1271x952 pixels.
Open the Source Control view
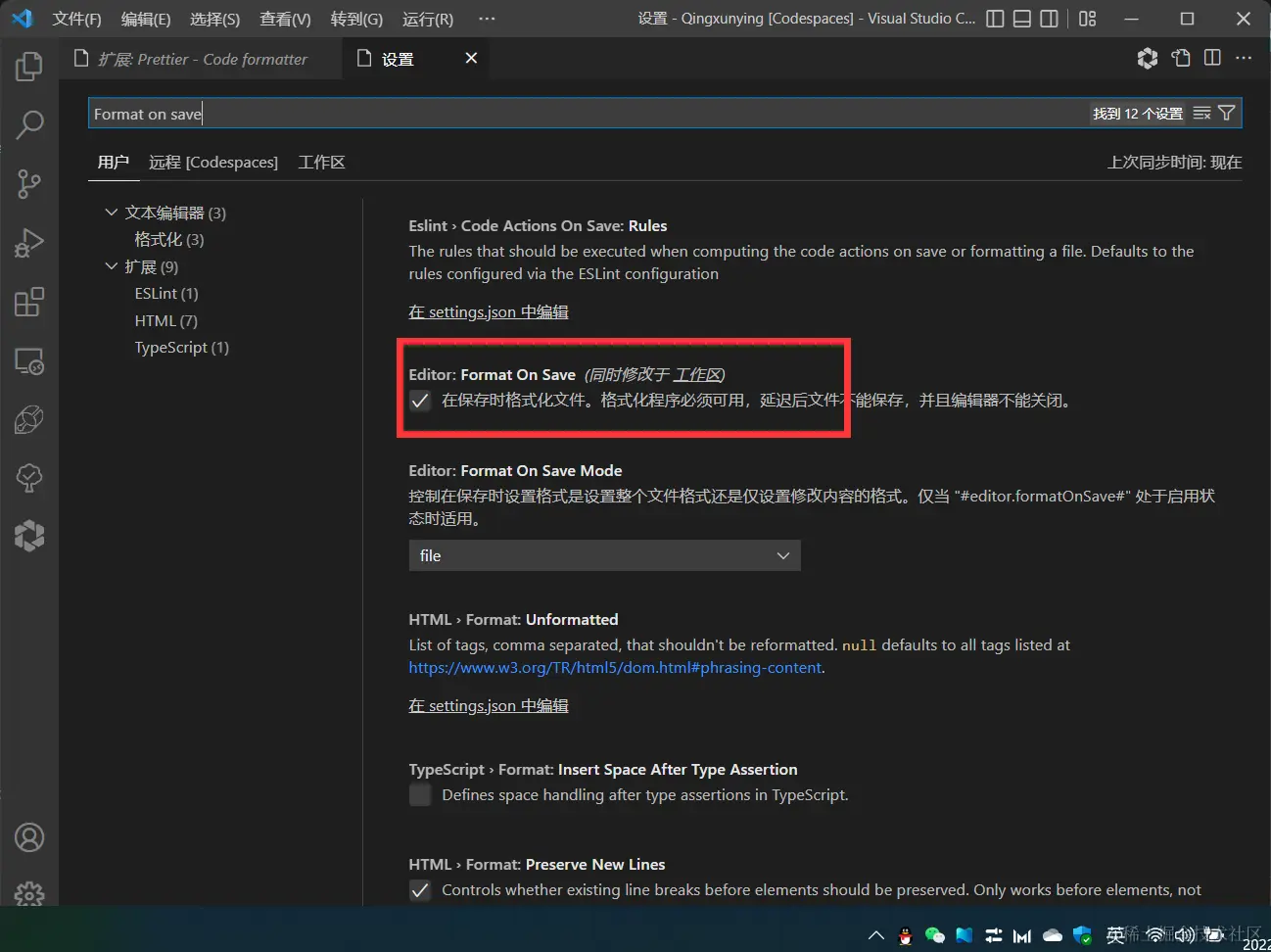29,183
